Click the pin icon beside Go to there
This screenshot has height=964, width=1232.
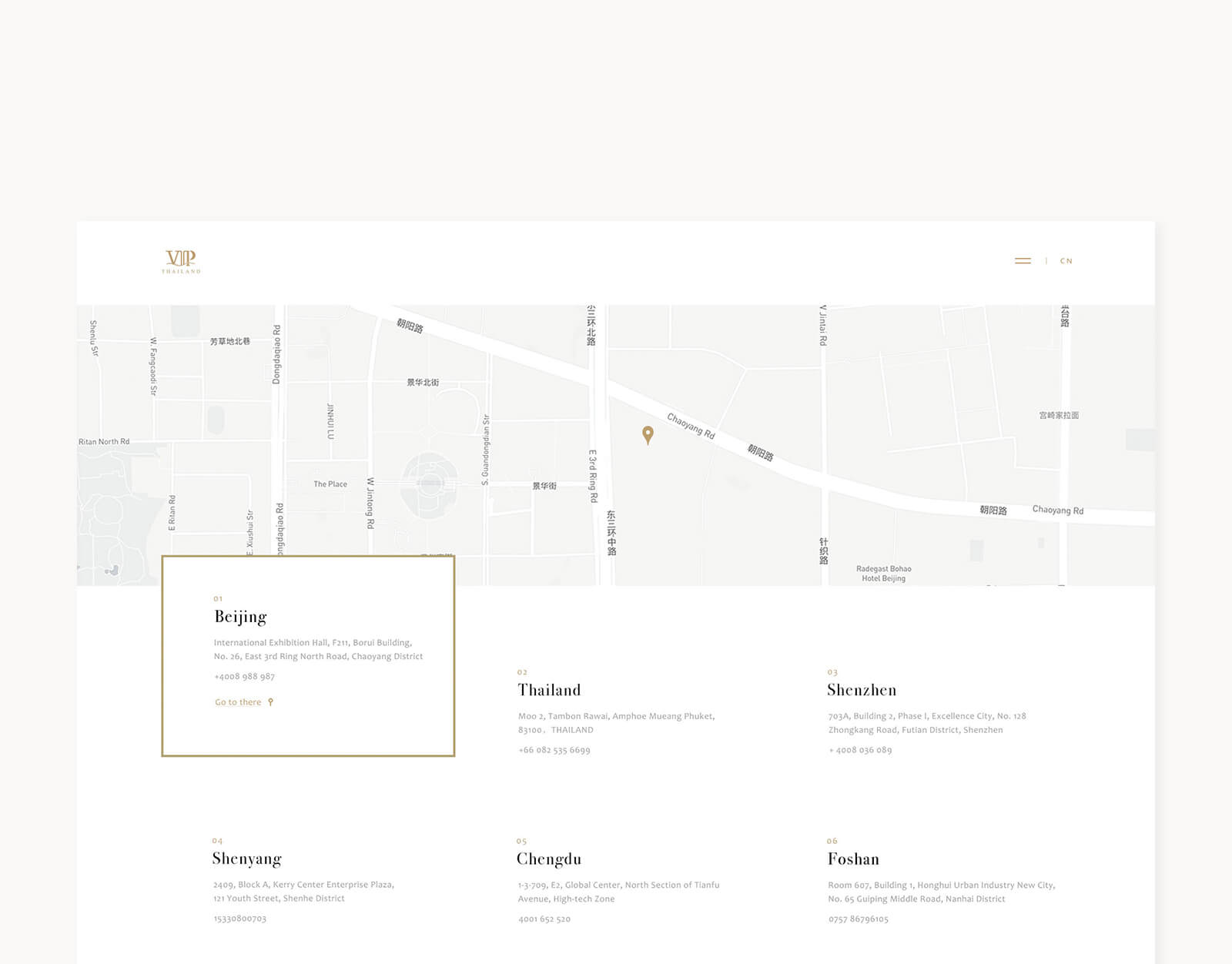[270, 702]
